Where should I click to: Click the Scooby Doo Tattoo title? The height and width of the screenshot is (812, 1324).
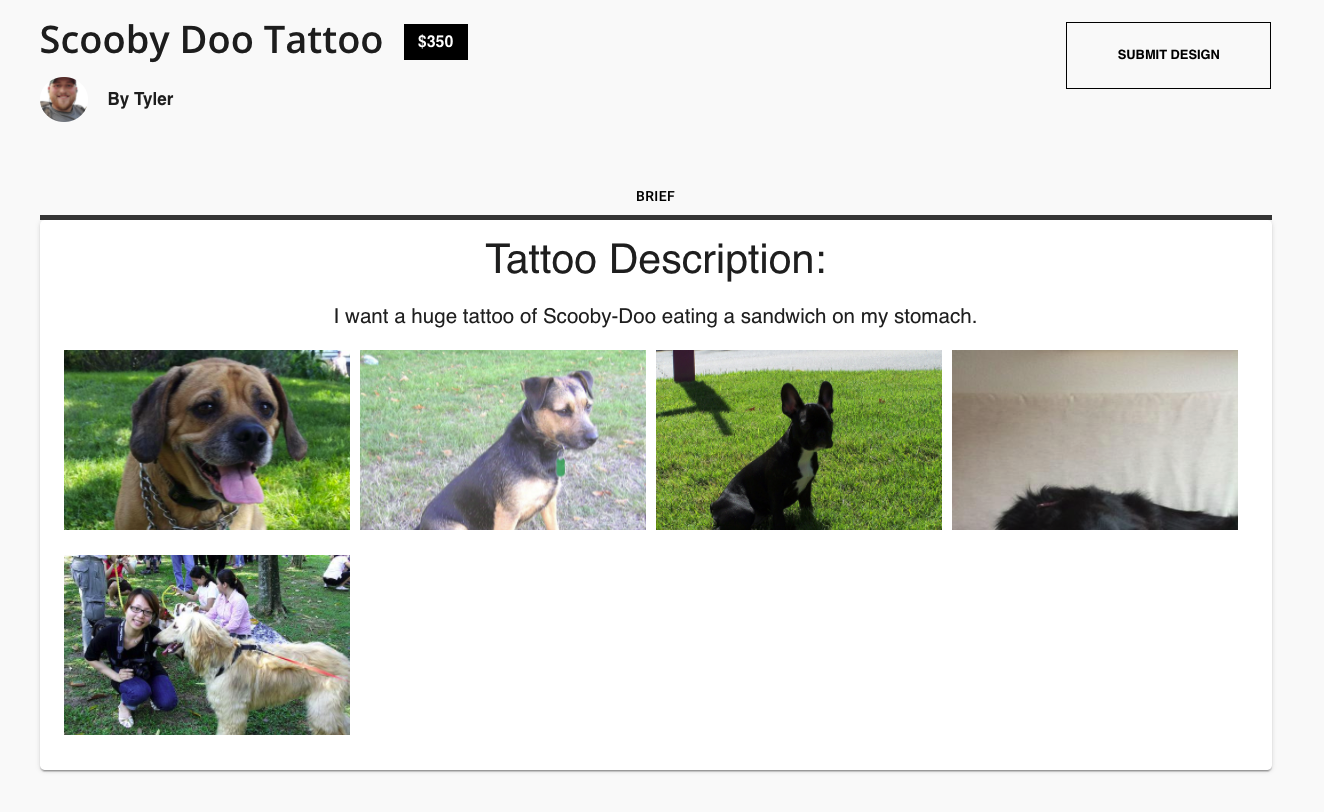tap(211, 40)
